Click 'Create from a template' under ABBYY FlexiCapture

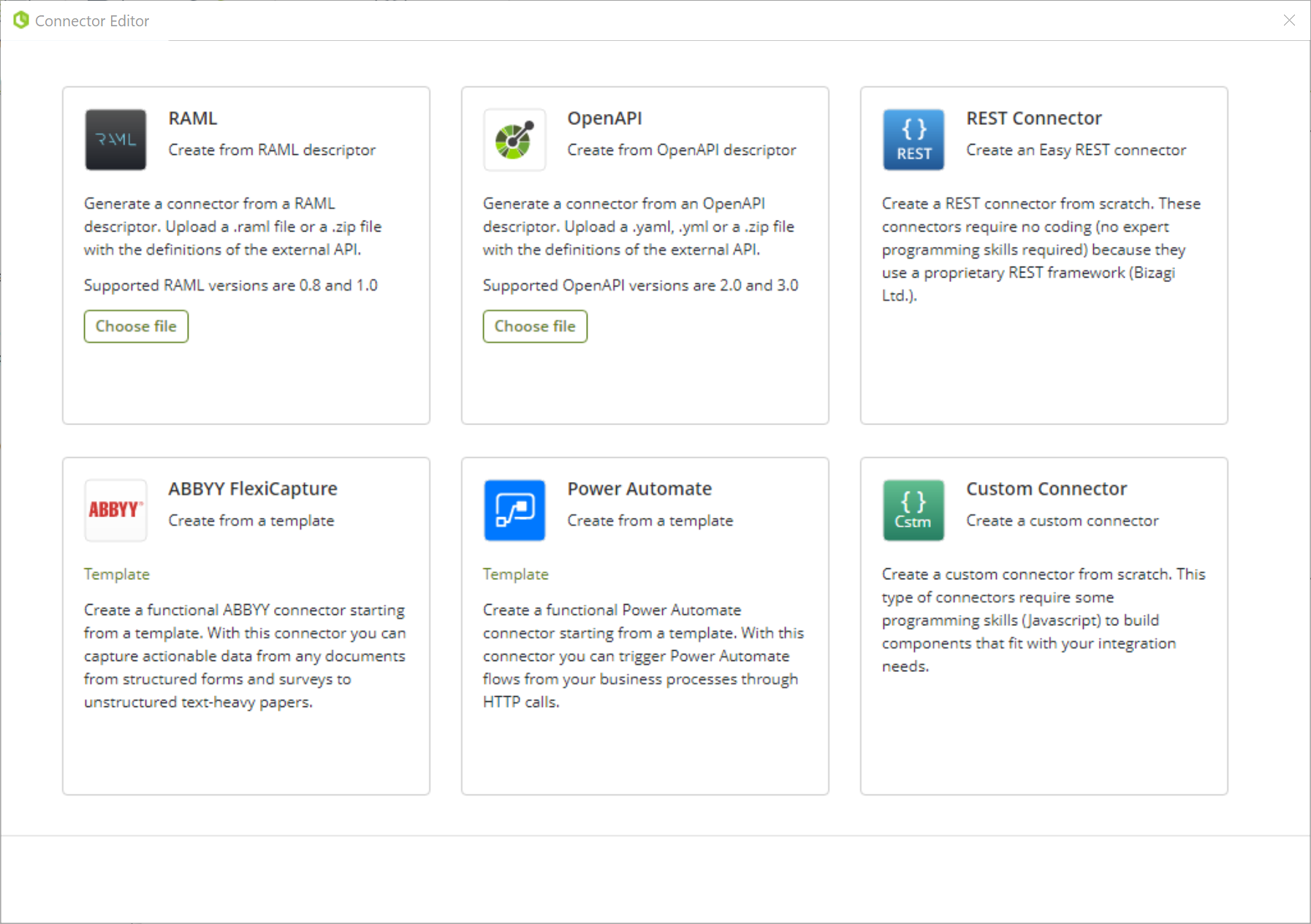pos(251,521)
